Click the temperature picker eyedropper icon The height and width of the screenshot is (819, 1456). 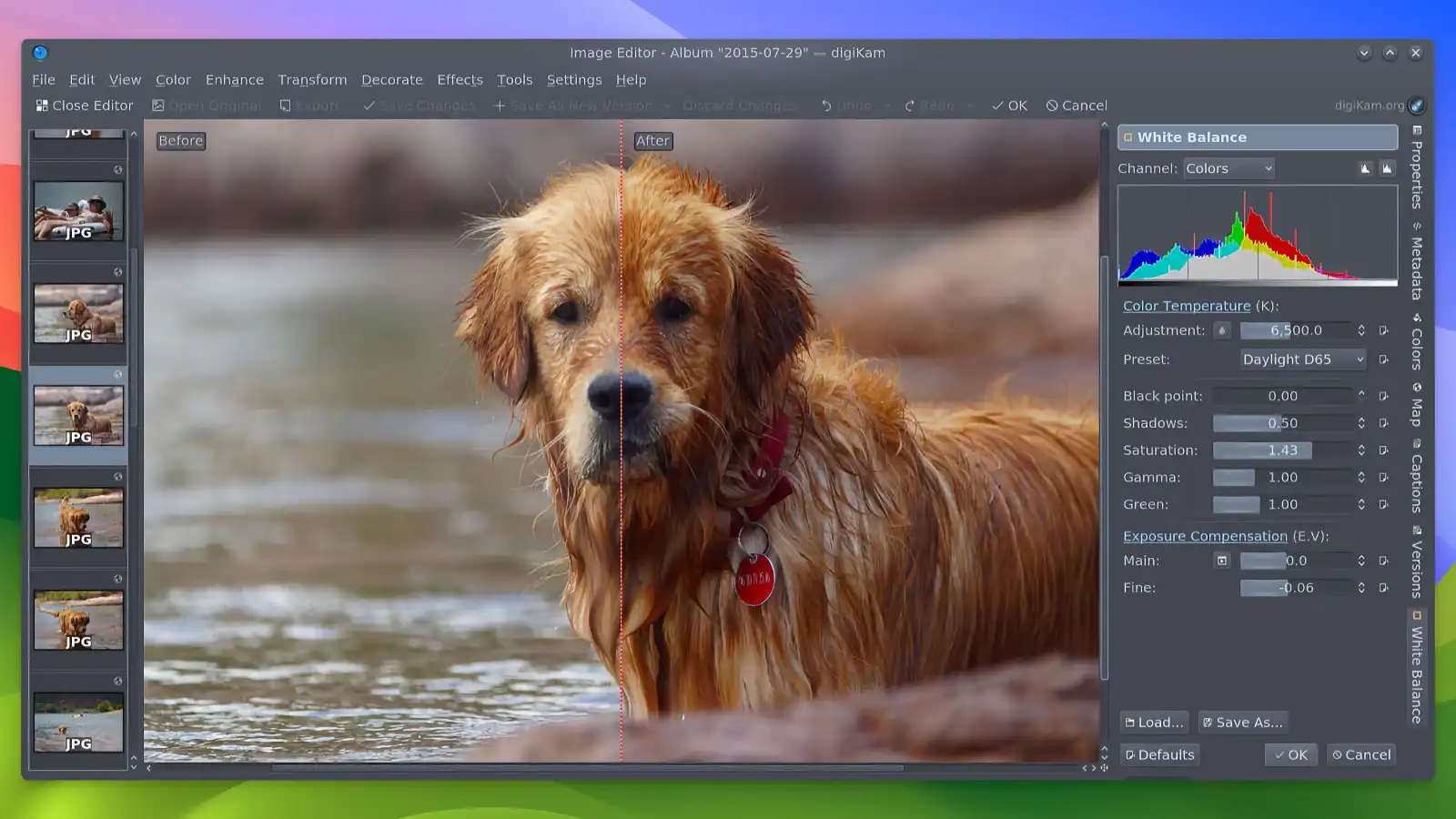1222,330
